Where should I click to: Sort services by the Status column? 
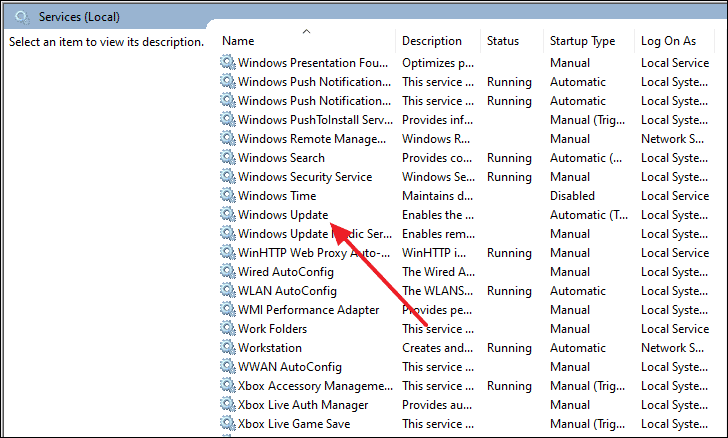click(x=503, y=41)
